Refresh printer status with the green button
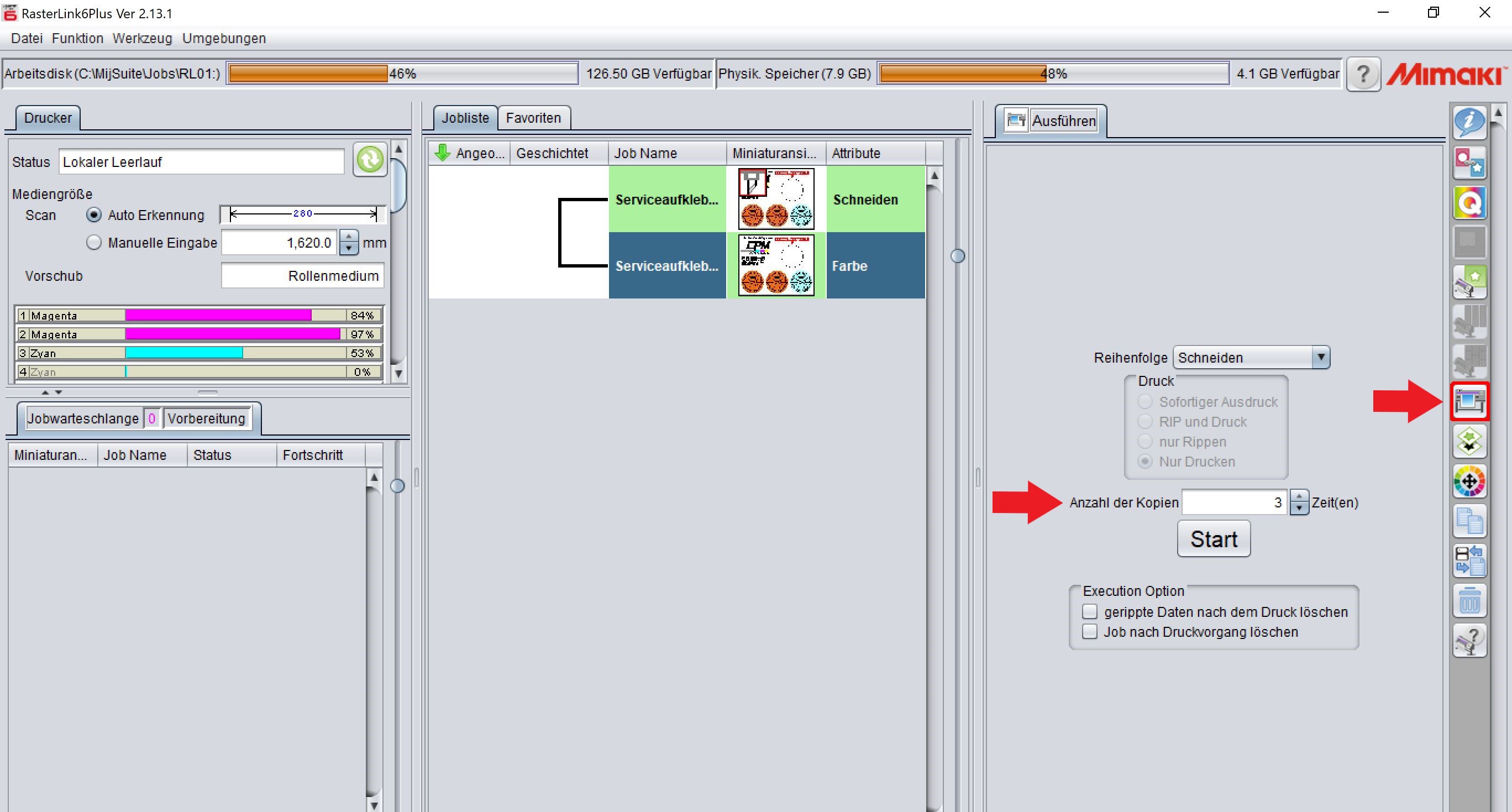 click(370, 159)
